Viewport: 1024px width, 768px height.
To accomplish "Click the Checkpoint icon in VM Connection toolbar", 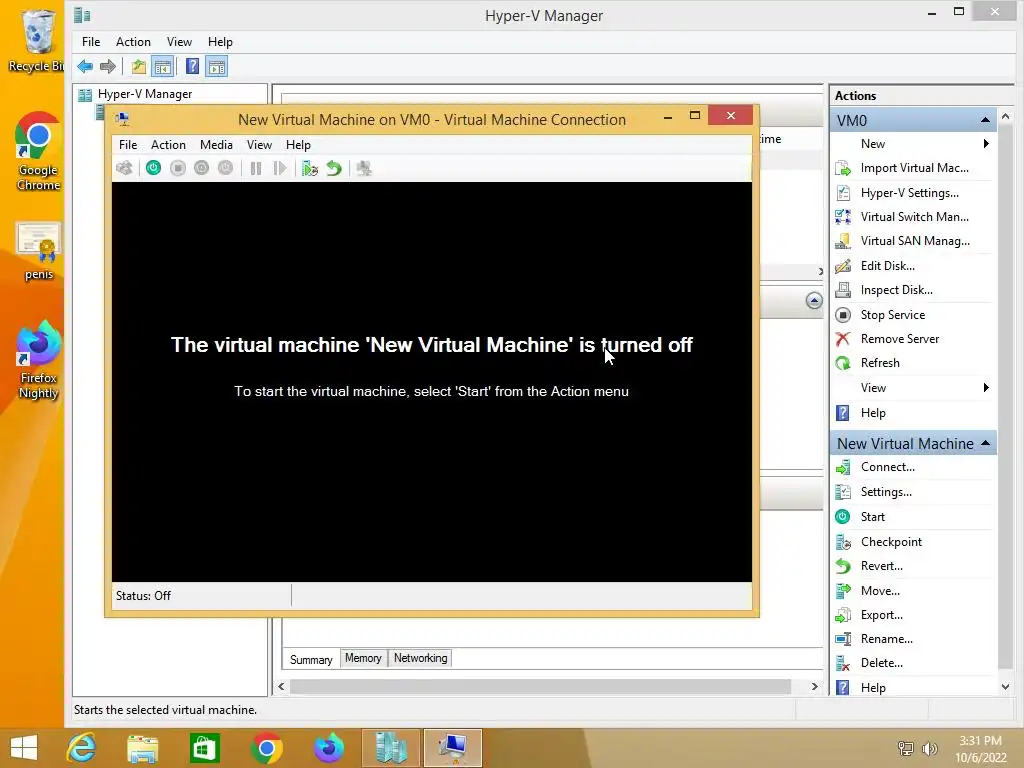I will click(310, 168).
